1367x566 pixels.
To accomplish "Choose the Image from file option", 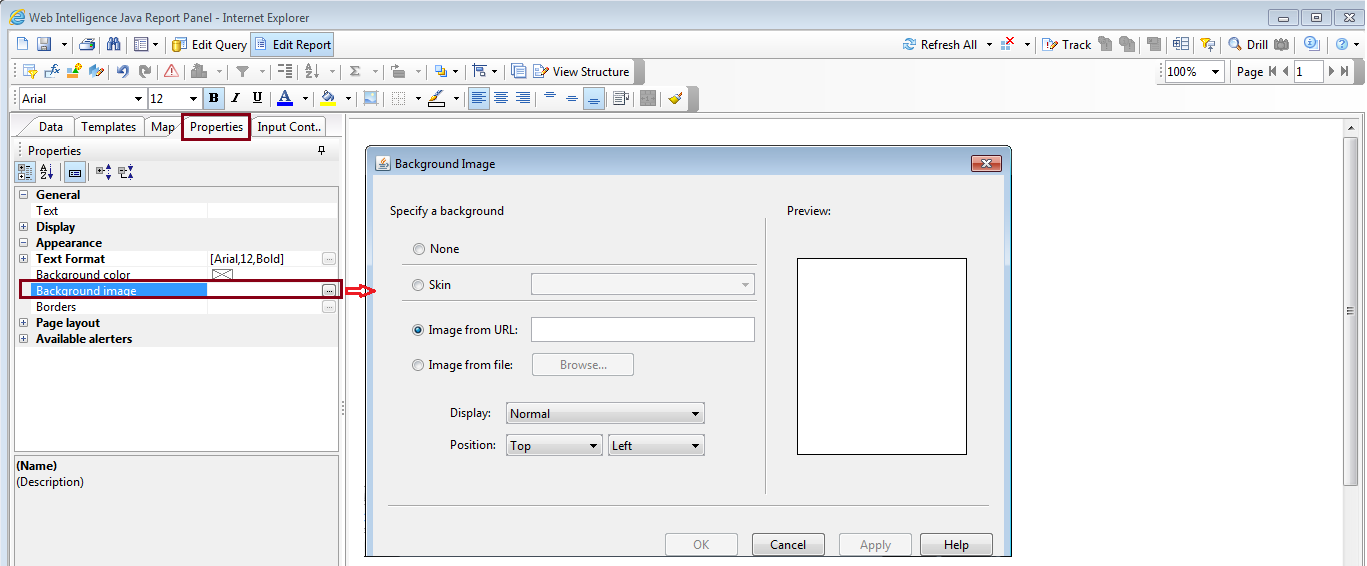I will pyautogui.click(x=419, y=366).
